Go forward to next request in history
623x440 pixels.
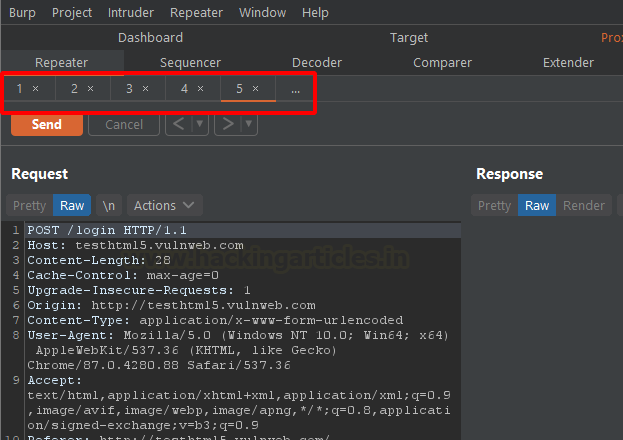click(x=228, y=124)
